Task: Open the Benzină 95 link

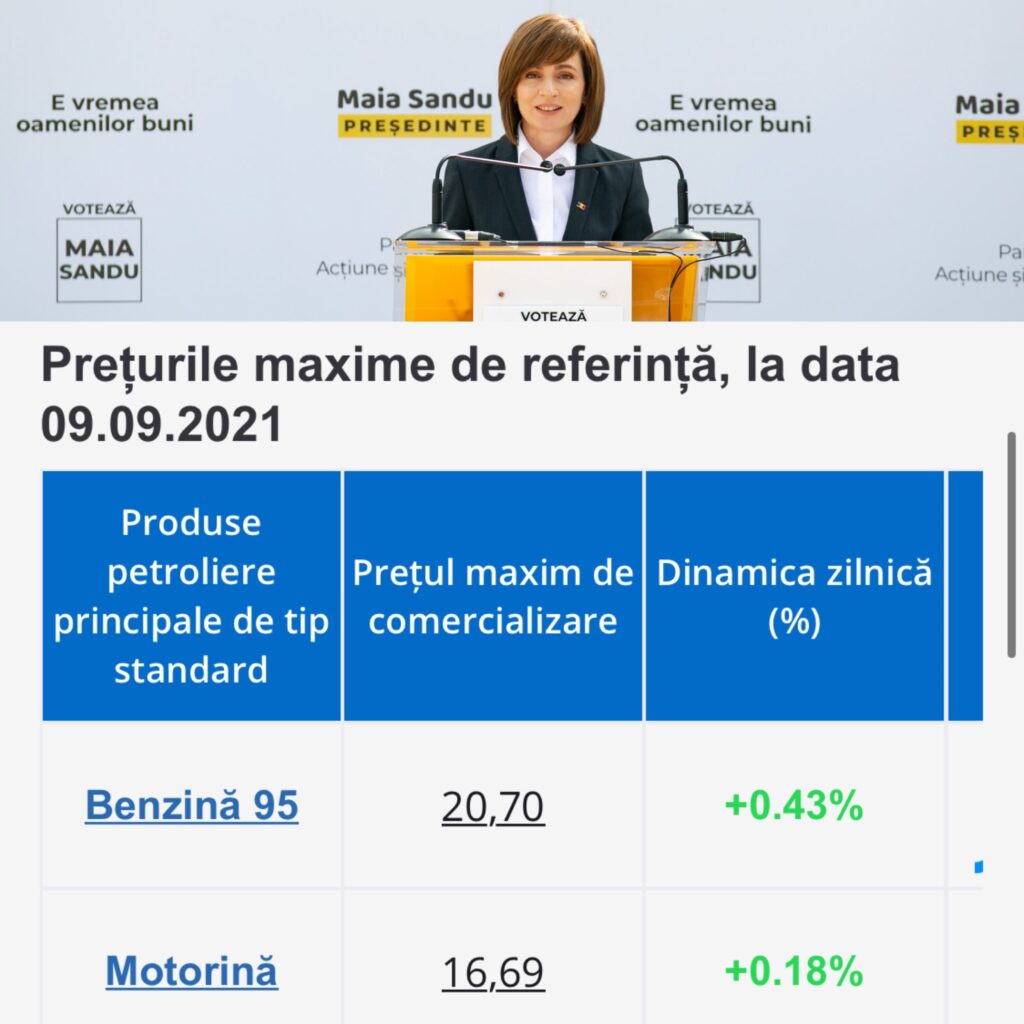Action: [191, 805]
